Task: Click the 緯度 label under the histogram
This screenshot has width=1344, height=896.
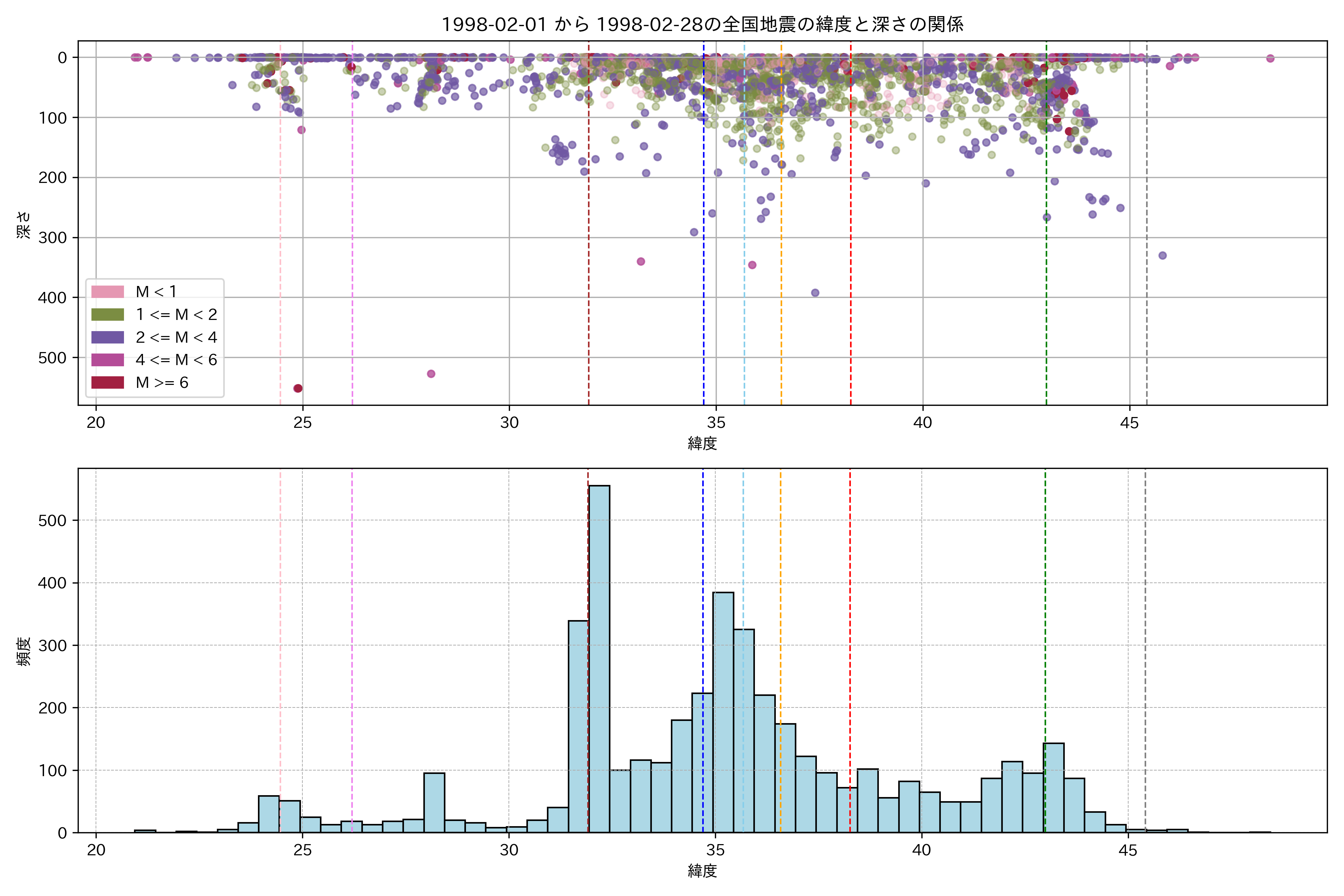Action: click(702, 871)
